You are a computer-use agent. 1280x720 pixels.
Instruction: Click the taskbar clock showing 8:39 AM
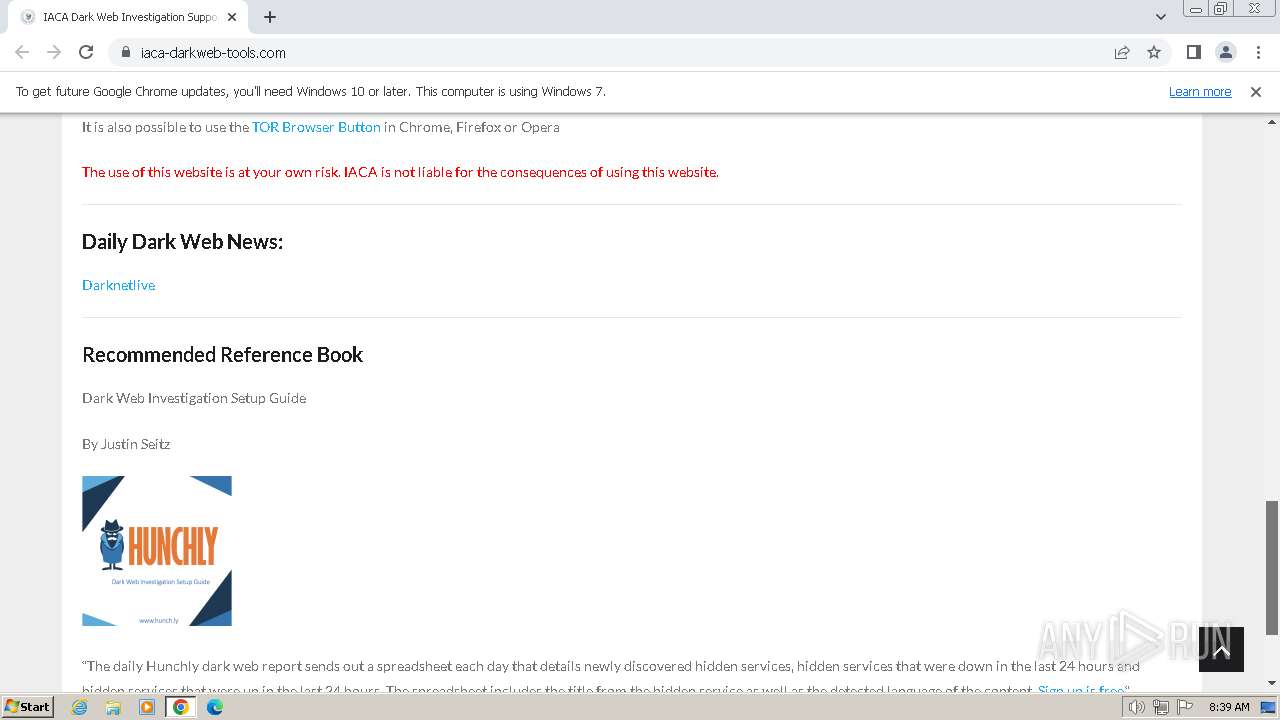(1229, 707)
